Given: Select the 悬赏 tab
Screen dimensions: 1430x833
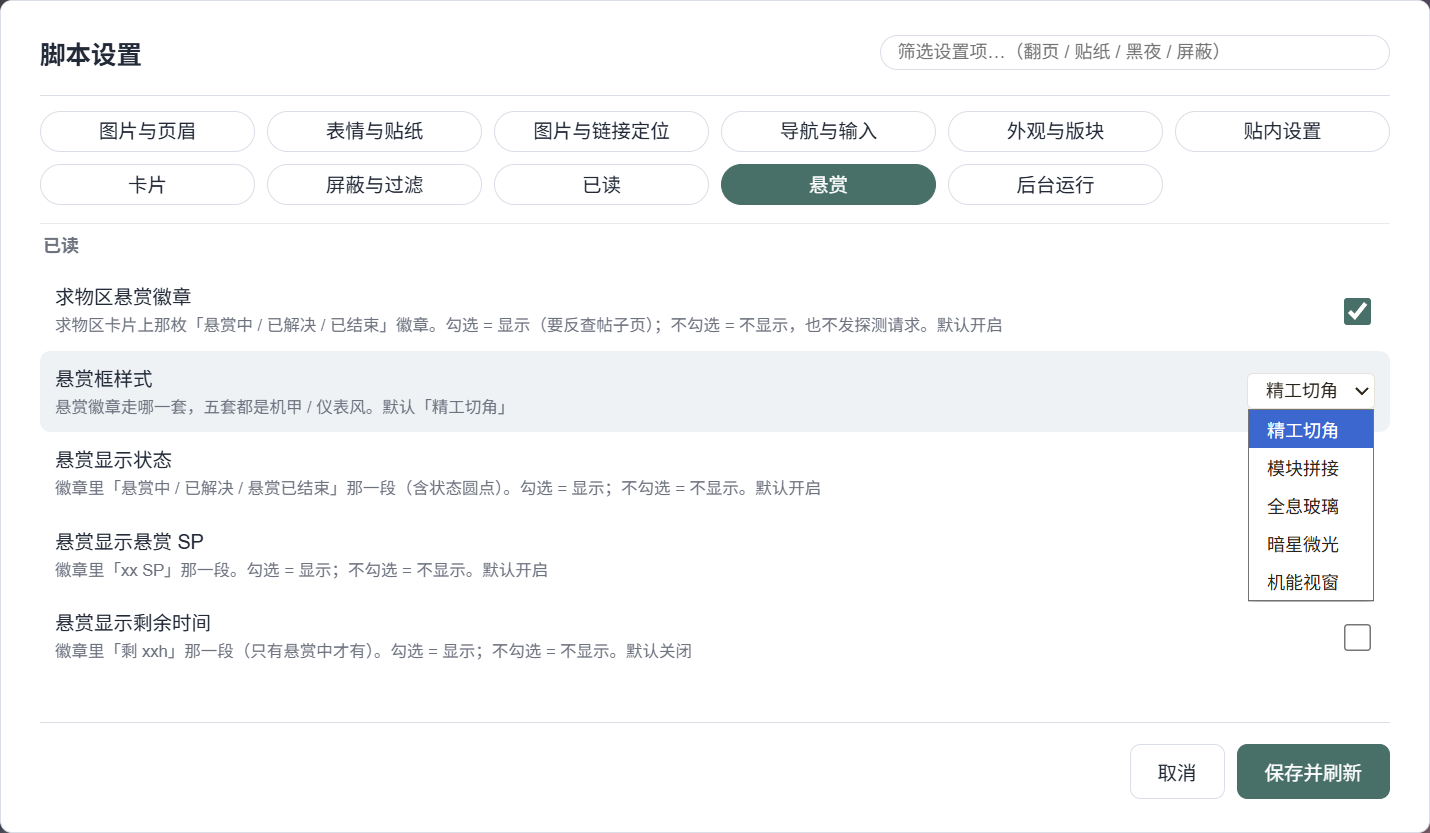Looking at the screenshot, I should (x=828, y=184).
